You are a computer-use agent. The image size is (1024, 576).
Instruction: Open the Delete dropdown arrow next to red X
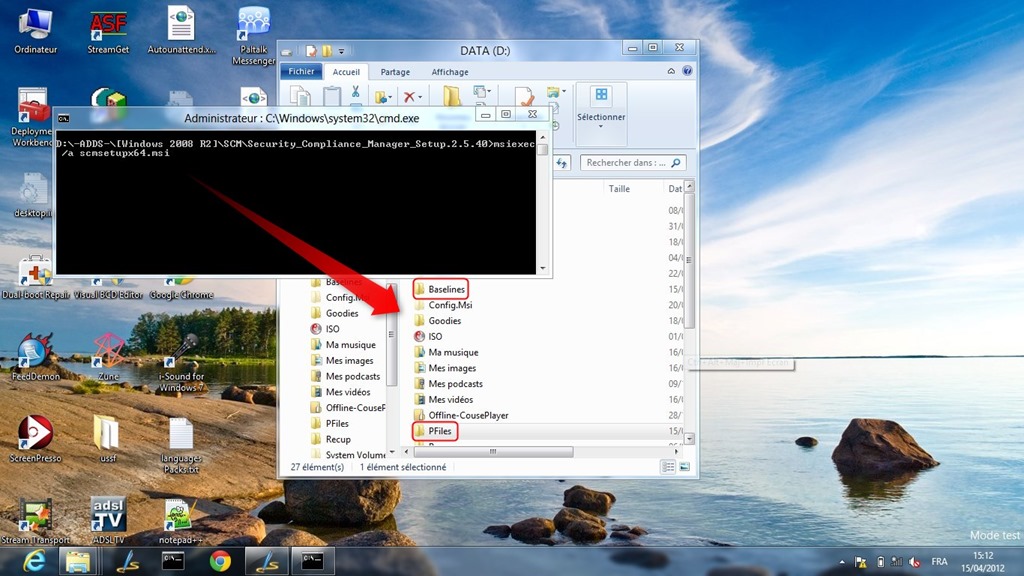tap(420, 97)
